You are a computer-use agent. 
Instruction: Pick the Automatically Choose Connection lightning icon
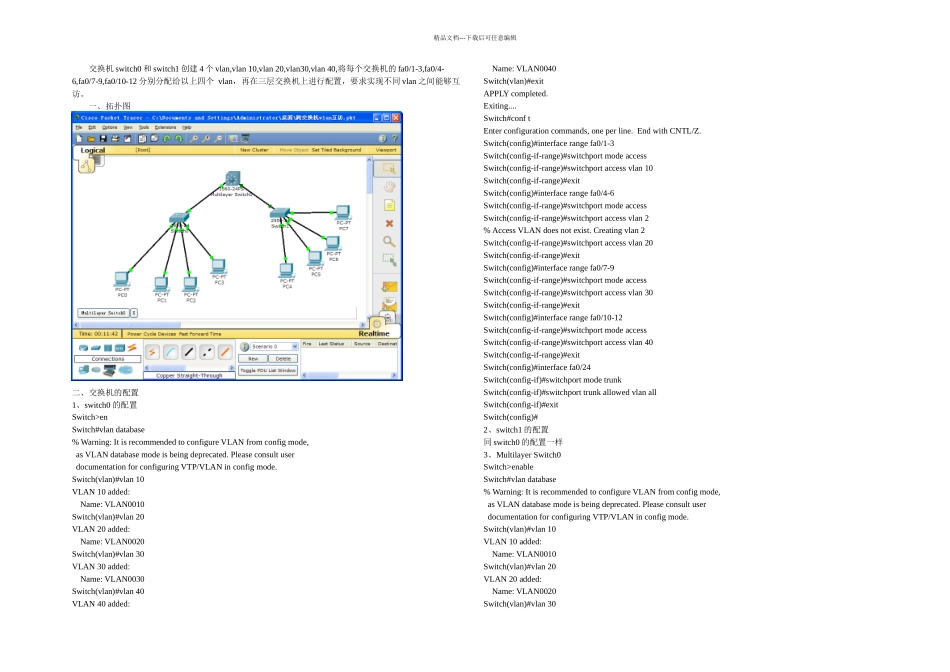pyautogui.click(x=152, y=352)
